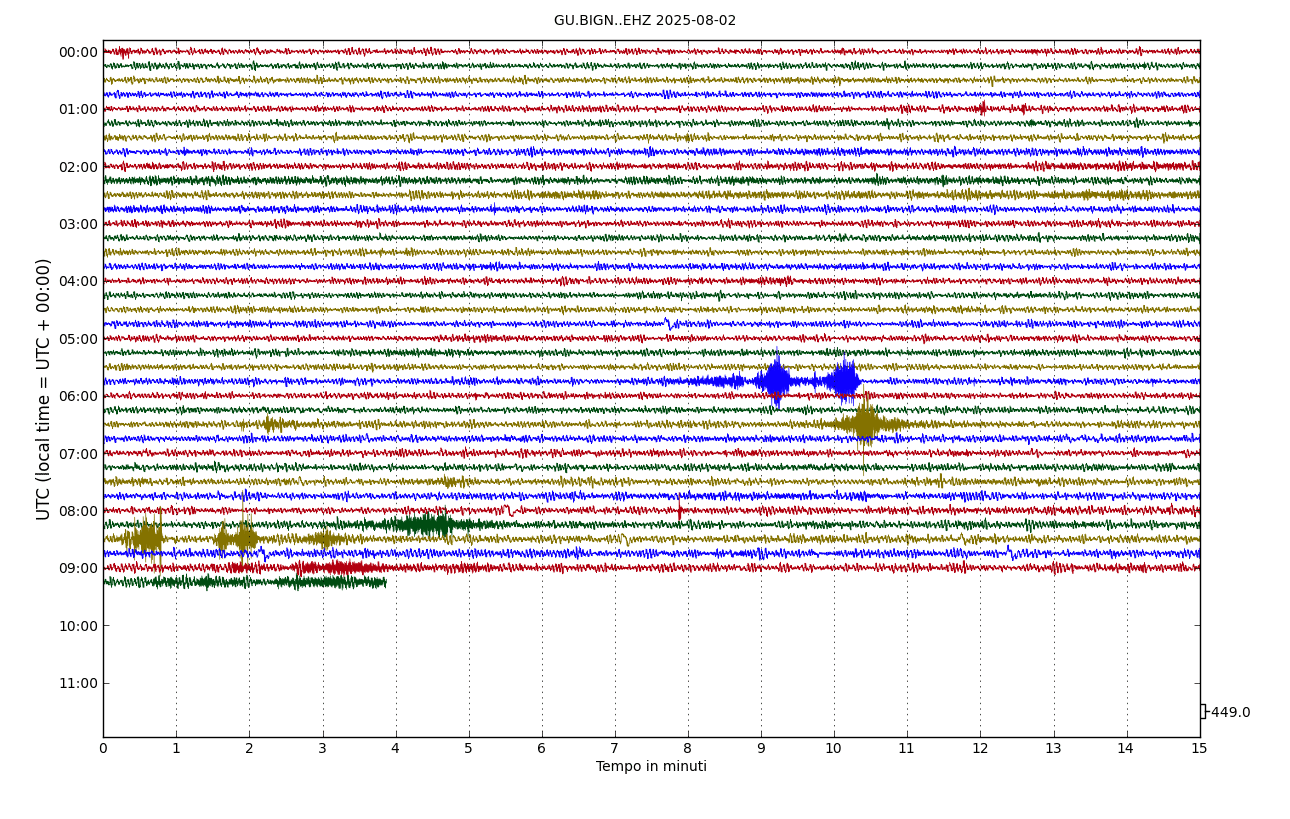
Task: Click the x-axis label Tempo in minuti
Action: pos(651,767)
